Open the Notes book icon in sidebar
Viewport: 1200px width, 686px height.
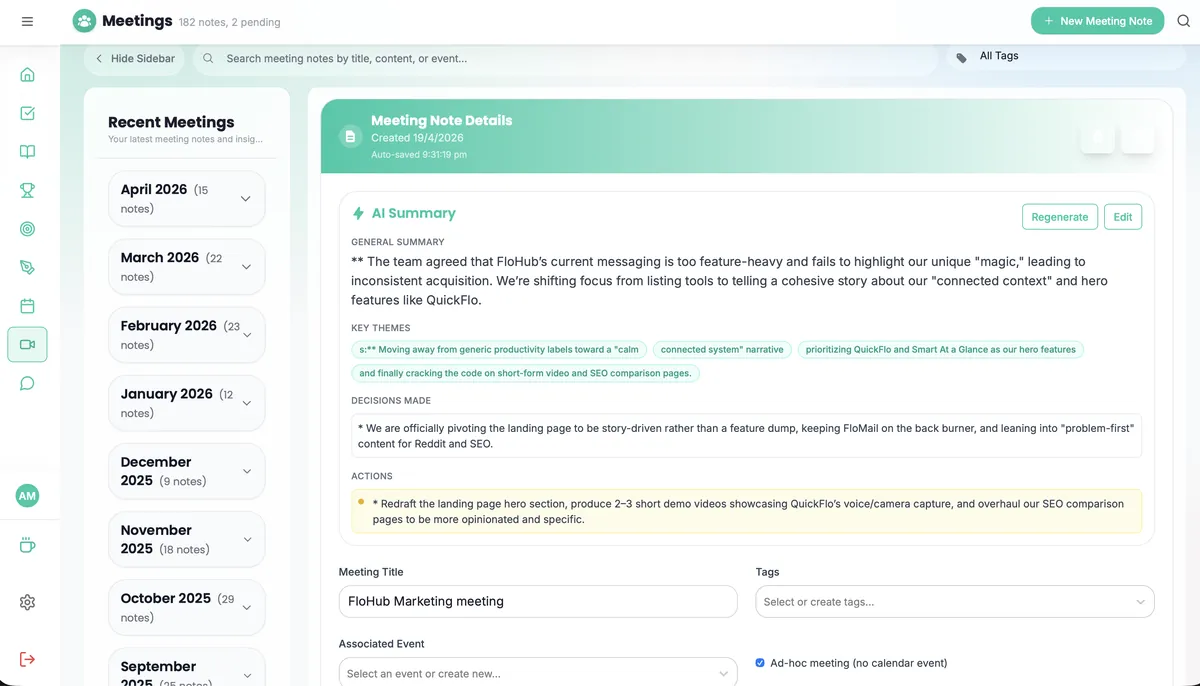[27, 152]
